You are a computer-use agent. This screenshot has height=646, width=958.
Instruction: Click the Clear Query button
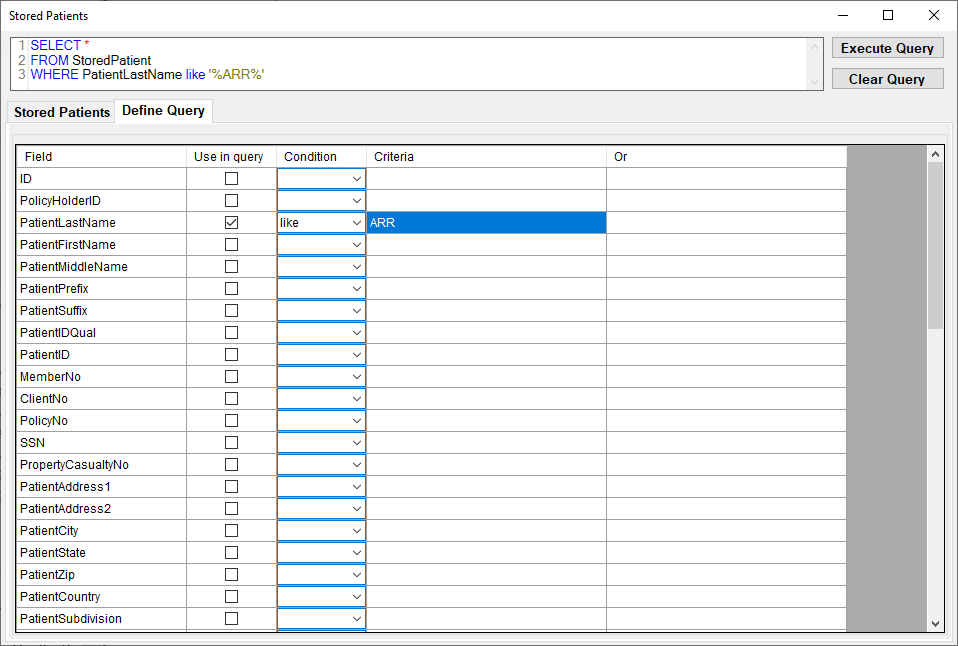click(887, 79)
